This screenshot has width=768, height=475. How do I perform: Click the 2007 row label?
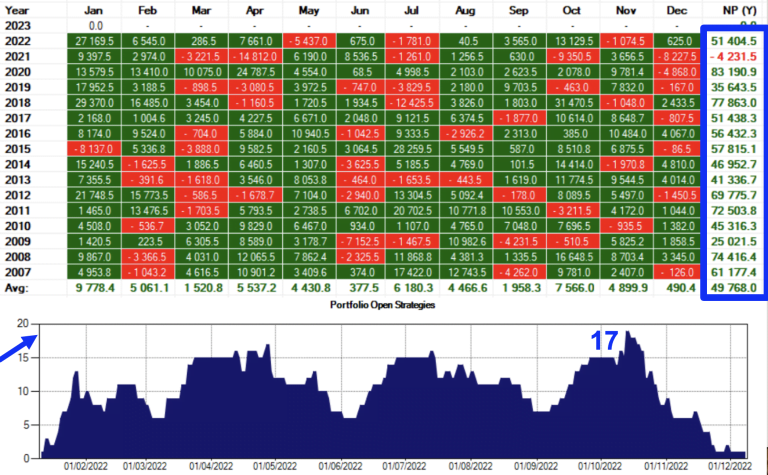click(18, 271)
